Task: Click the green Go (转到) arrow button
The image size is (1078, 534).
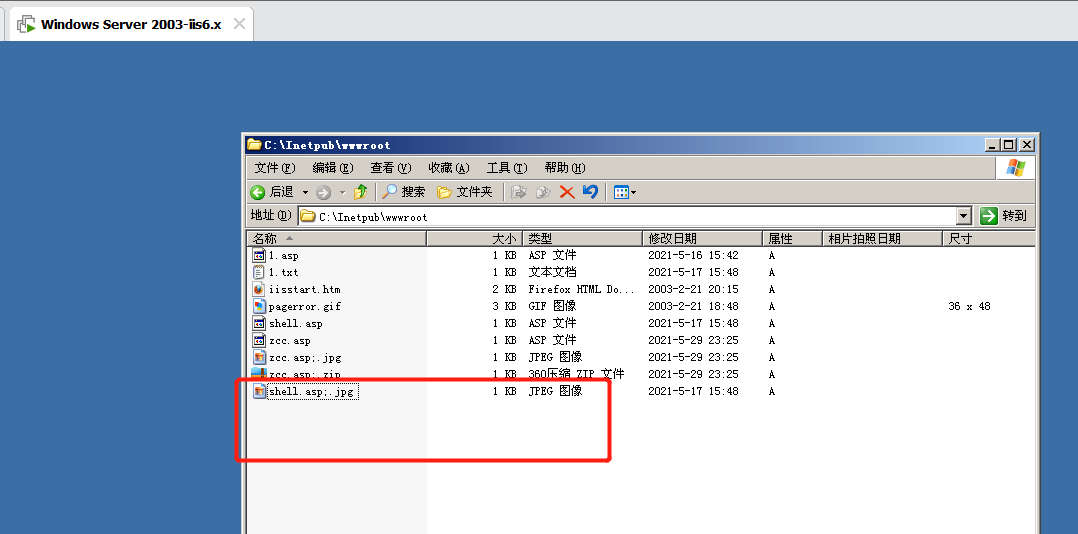Action: point(989,216)
